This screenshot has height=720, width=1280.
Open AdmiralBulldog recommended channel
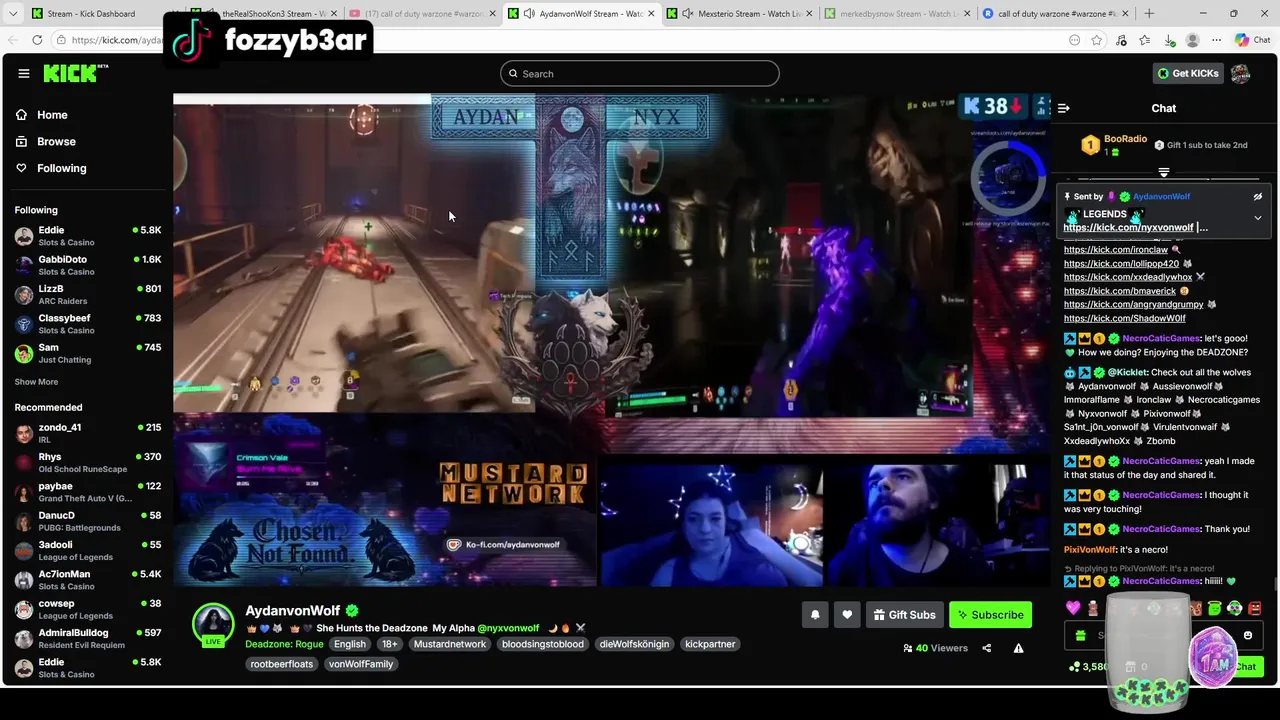click(x=87, y=639)
